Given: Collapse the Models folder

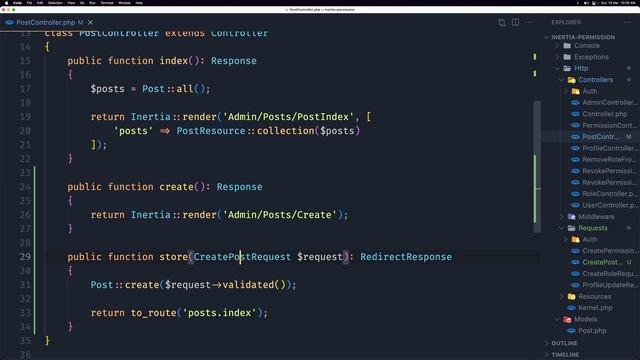Looking at the screenshot, I should tap(558, 319).
